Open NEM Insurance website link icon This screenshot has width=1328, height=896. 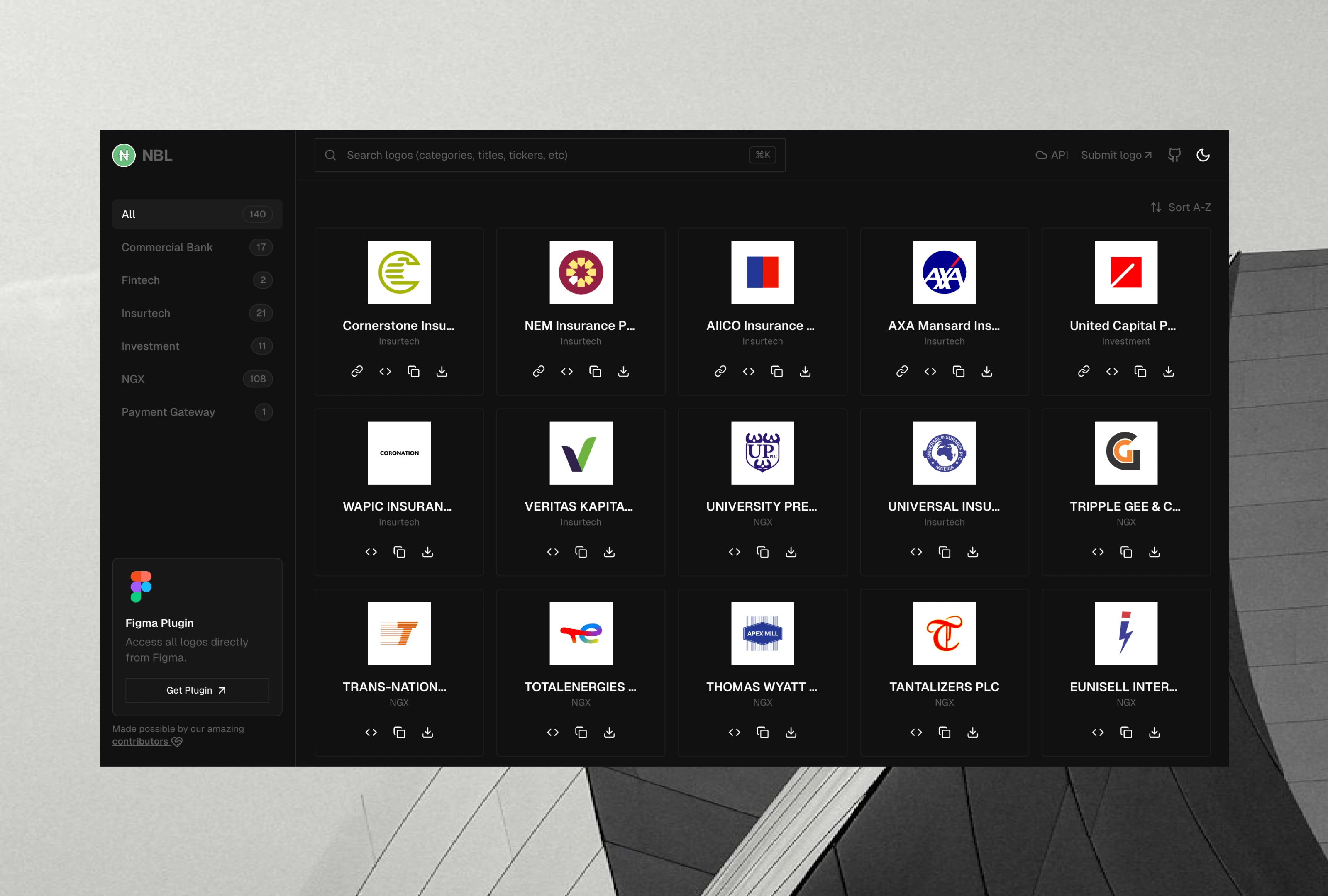click(x=538, y=372)
